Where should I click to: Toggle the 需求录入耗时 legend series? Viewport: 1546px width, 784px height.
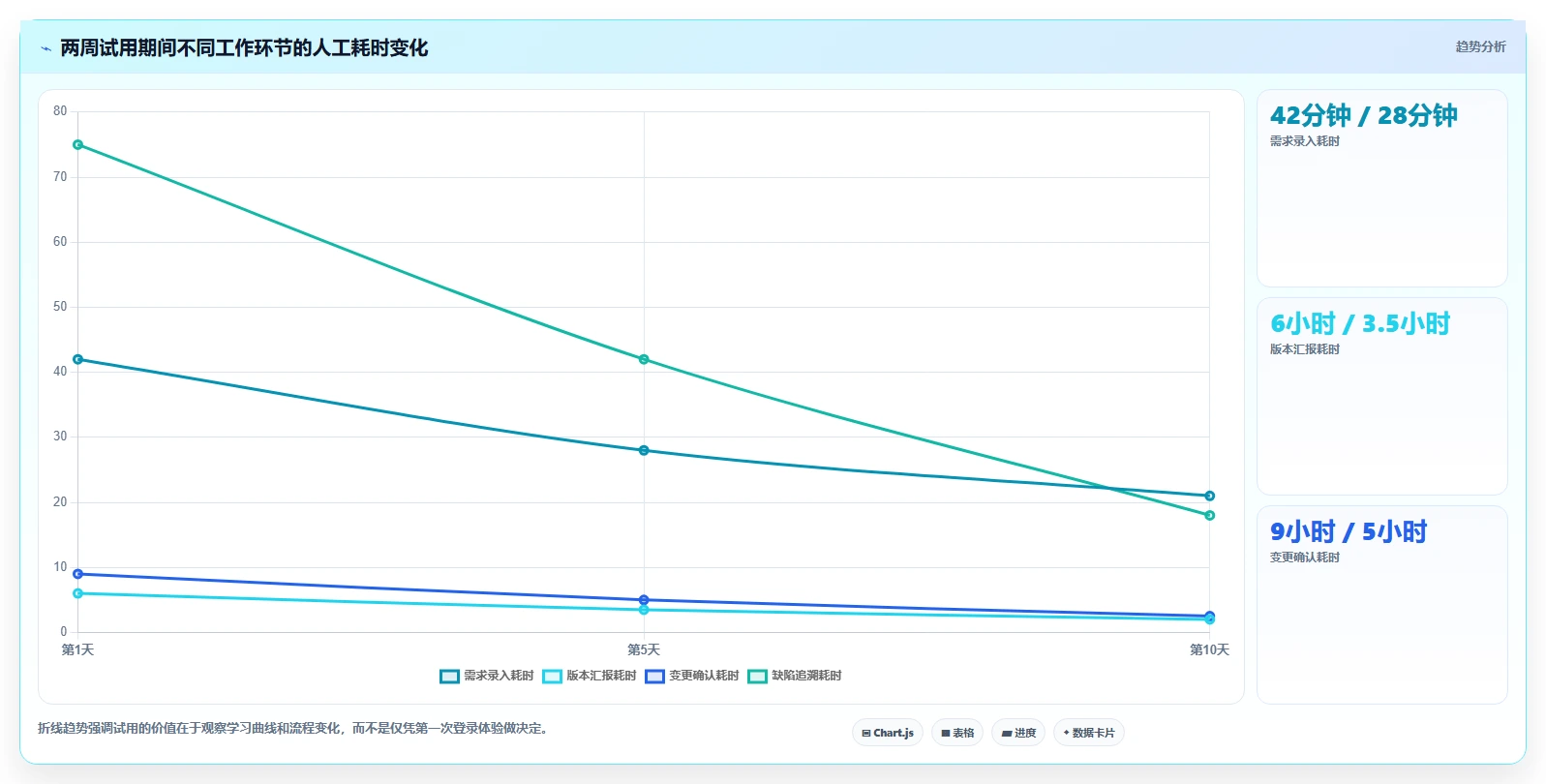coord(487,676)
